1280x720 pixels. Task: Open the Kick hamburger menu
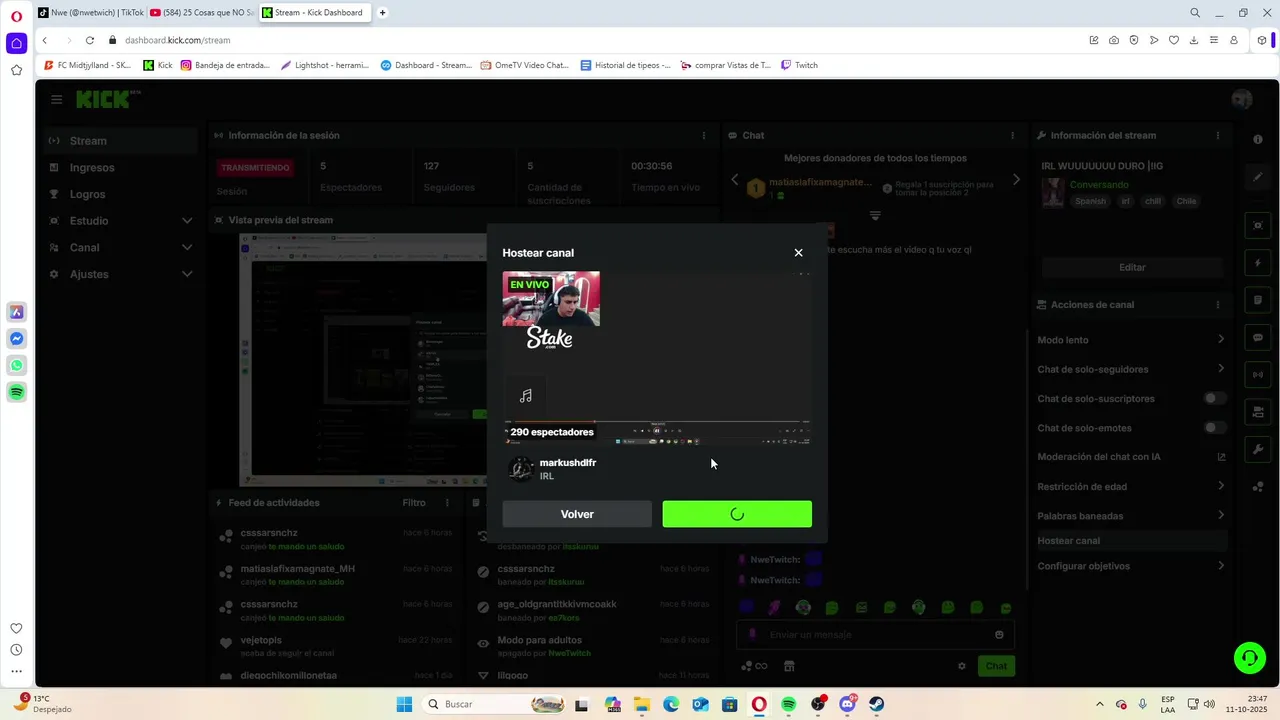(x=56, y=99)
